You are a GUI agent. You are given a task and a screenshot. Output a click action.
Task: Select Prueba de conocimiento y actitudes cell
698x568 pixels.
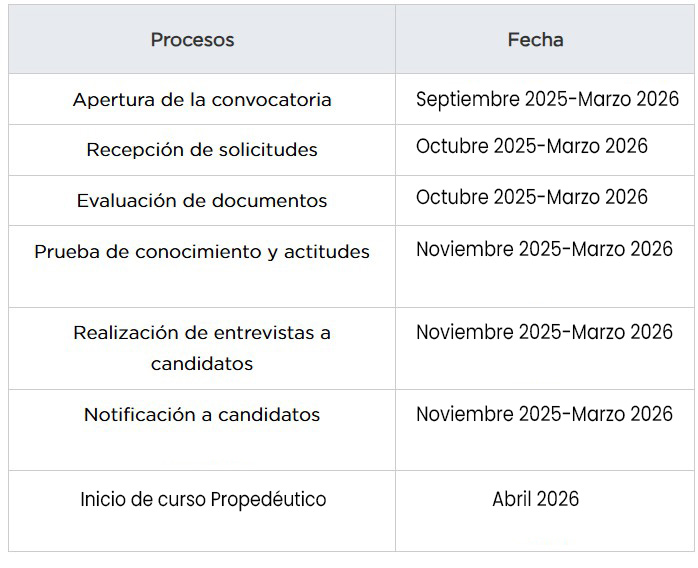click(x=202, y=266)
